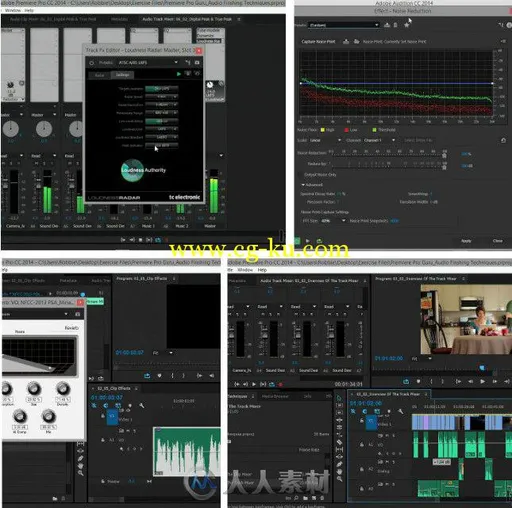Screen dimensions: 512x508
Task: Choose the Zoom tool beside the Track Mixer timeline
Action: [339, 479]
